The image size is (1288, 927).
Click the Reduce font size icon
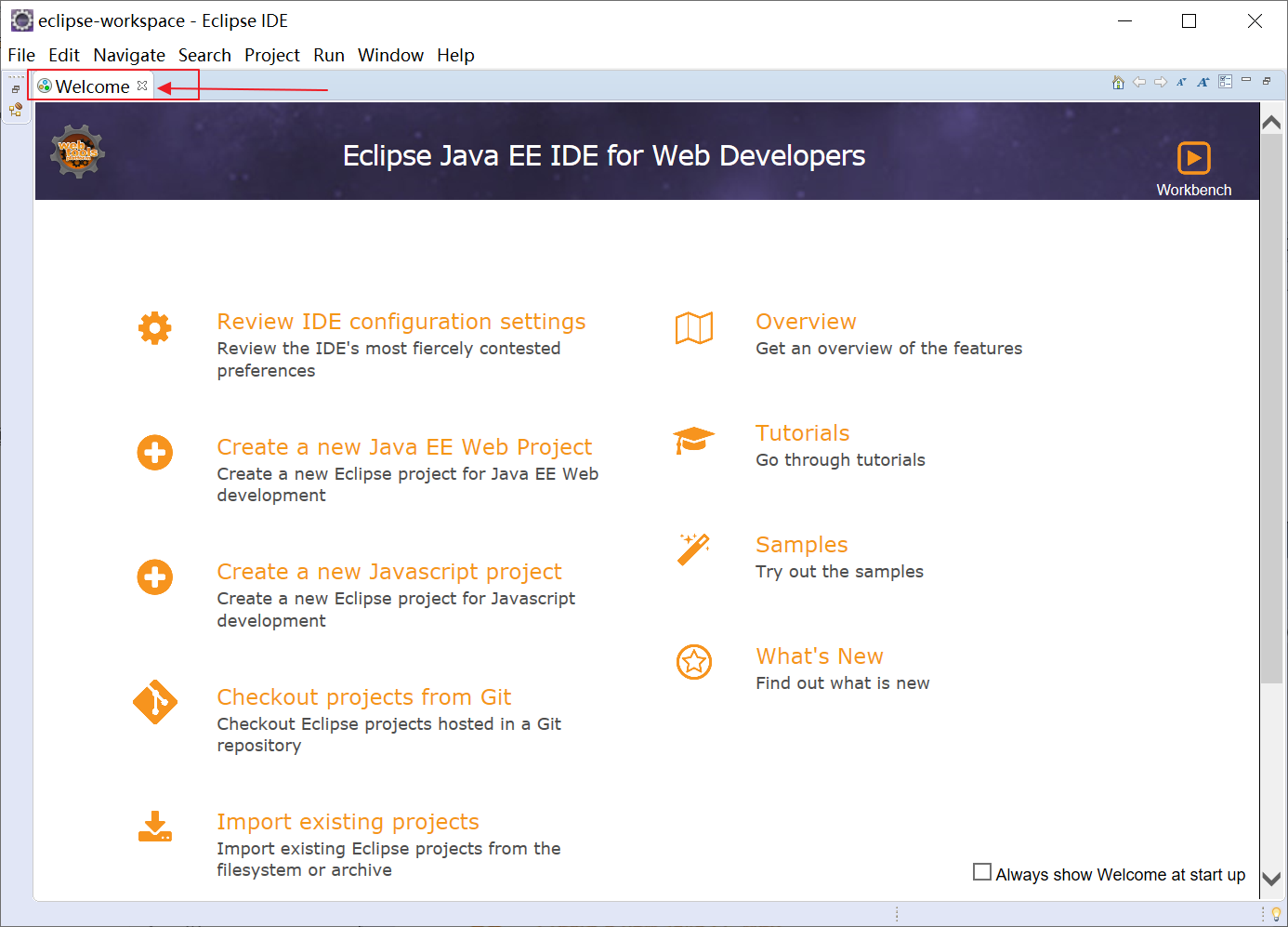point(1181,82)
